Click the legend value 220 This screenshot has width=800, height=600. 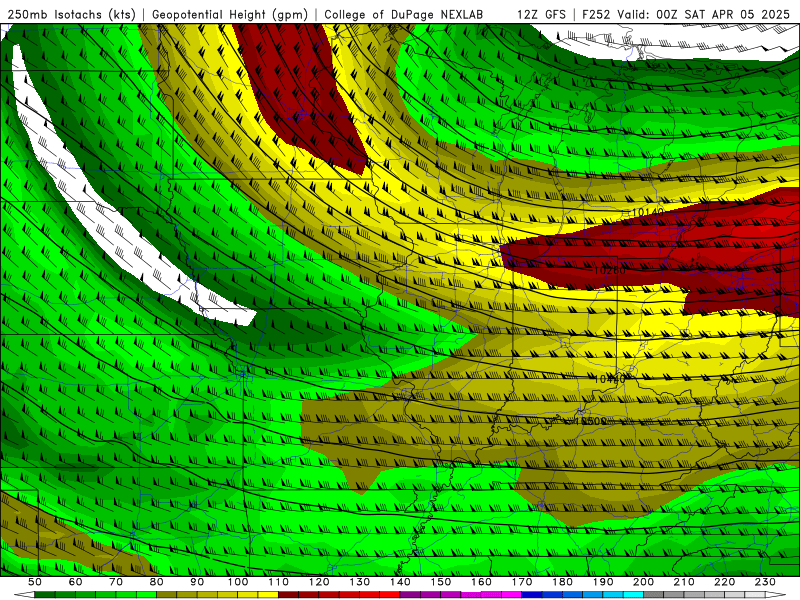click(725, 582)
